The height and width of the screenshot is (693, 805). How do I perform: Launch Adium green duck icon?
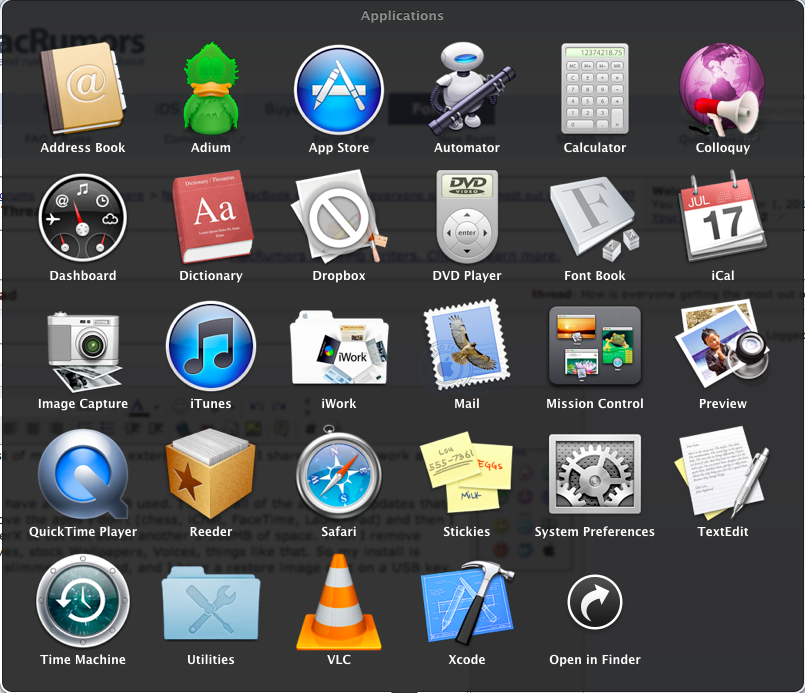211,88
